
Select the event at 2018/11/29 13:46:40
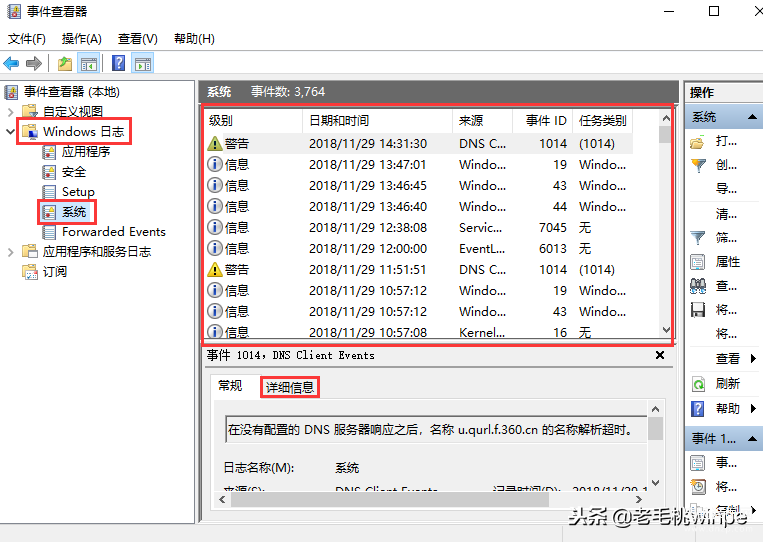419,206
